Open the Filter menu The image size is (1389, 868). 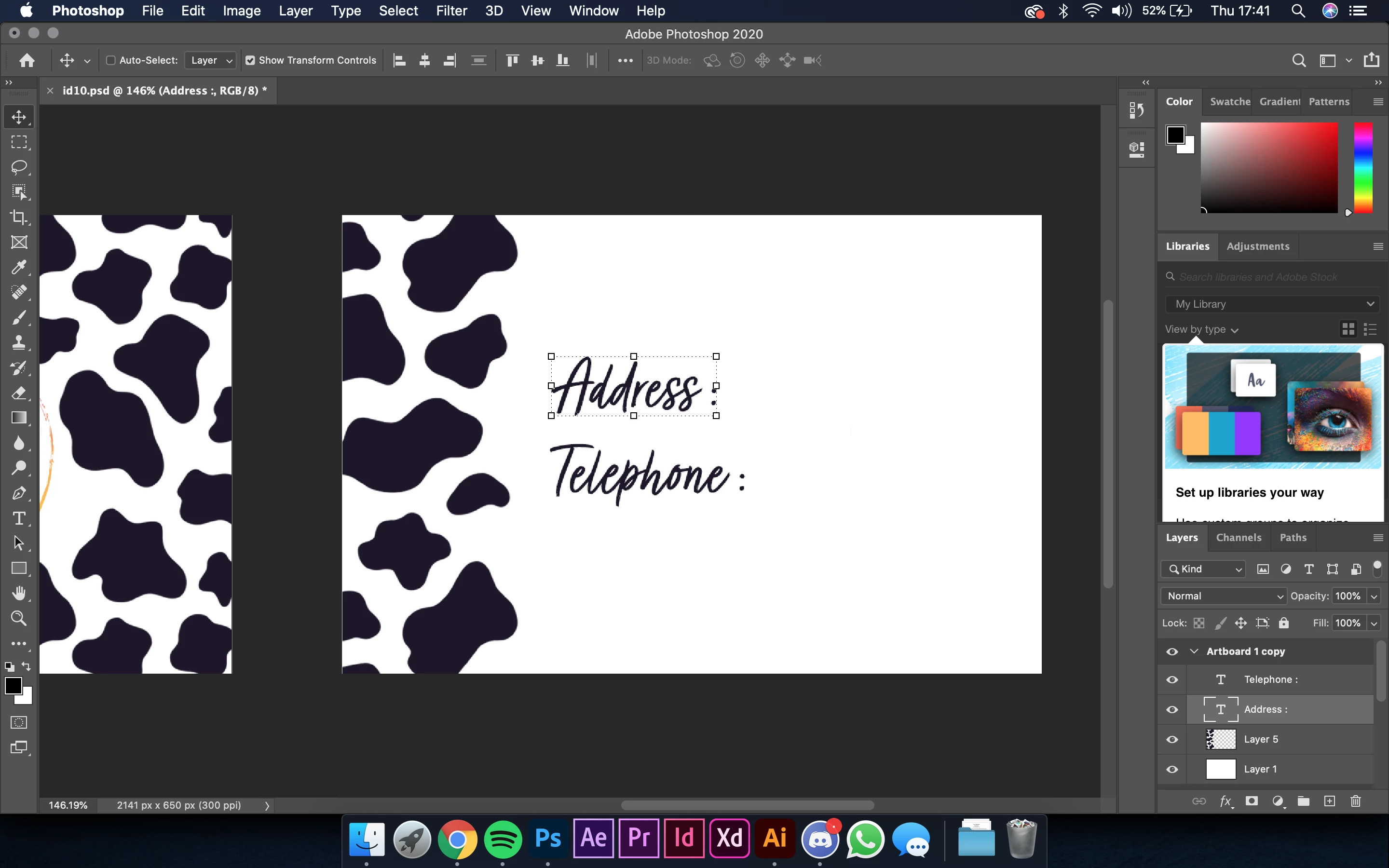(x=451, y=11)
